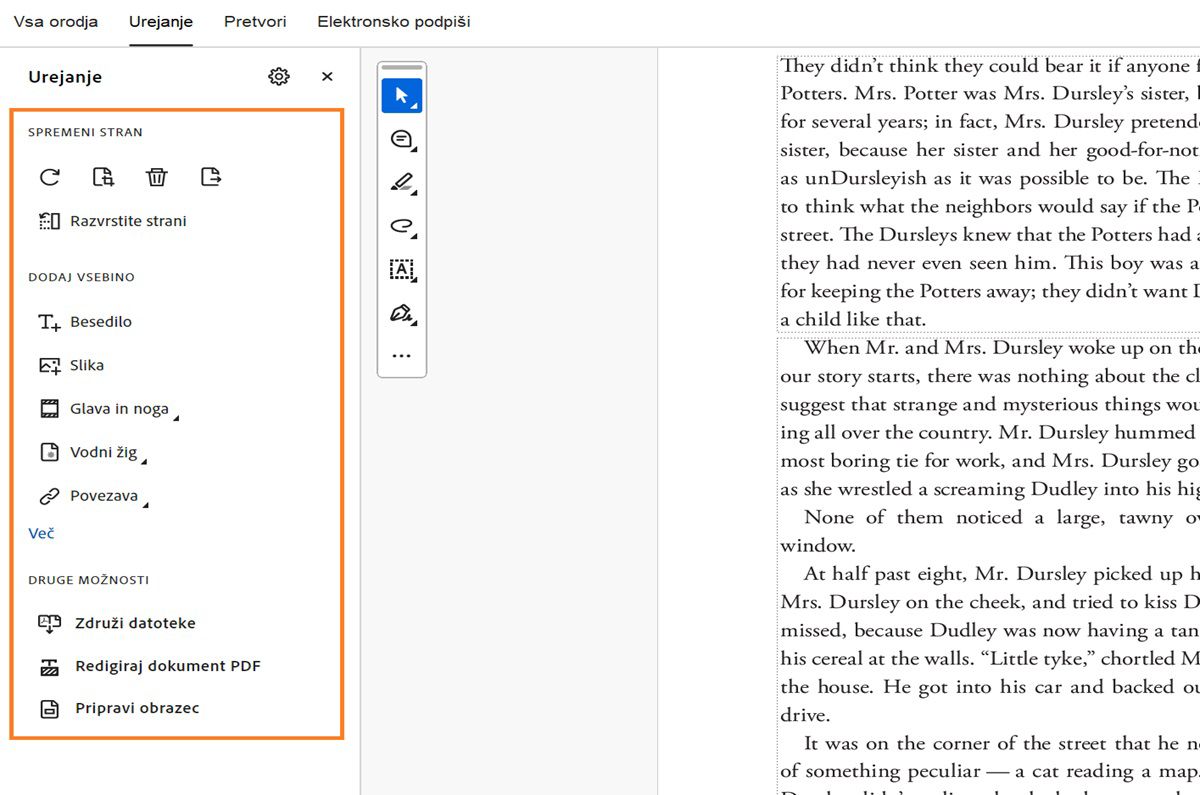Click text paragraph starting 'They didn't think'

(989, 192)
